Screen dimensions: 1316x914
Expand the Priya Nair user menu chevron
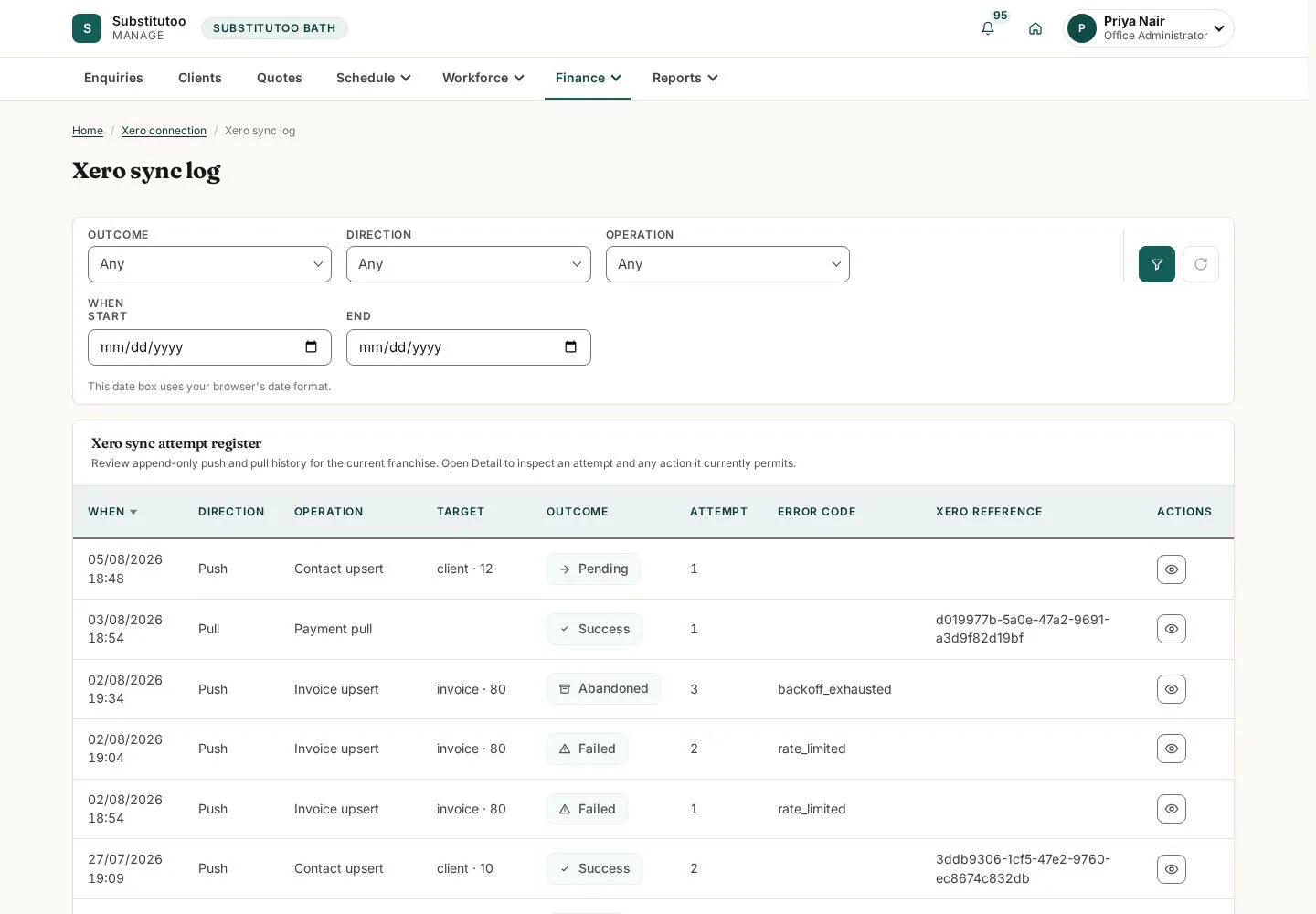(1218, 28)
